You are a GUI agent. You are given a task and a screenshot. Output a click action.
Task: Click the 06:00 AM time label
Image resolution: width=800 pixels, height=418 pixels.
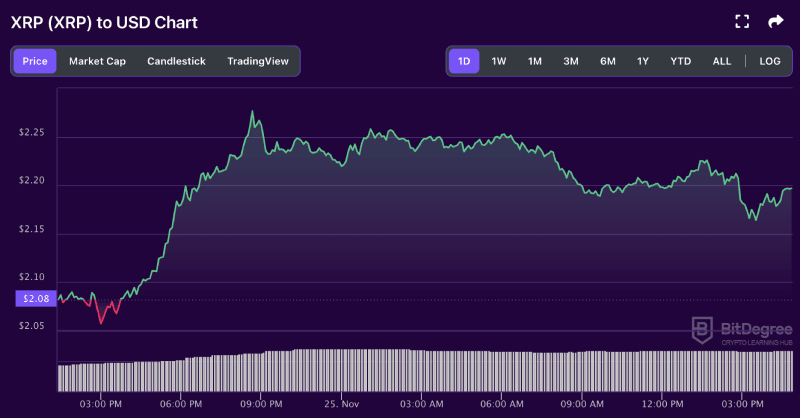(x=502, y=404)
